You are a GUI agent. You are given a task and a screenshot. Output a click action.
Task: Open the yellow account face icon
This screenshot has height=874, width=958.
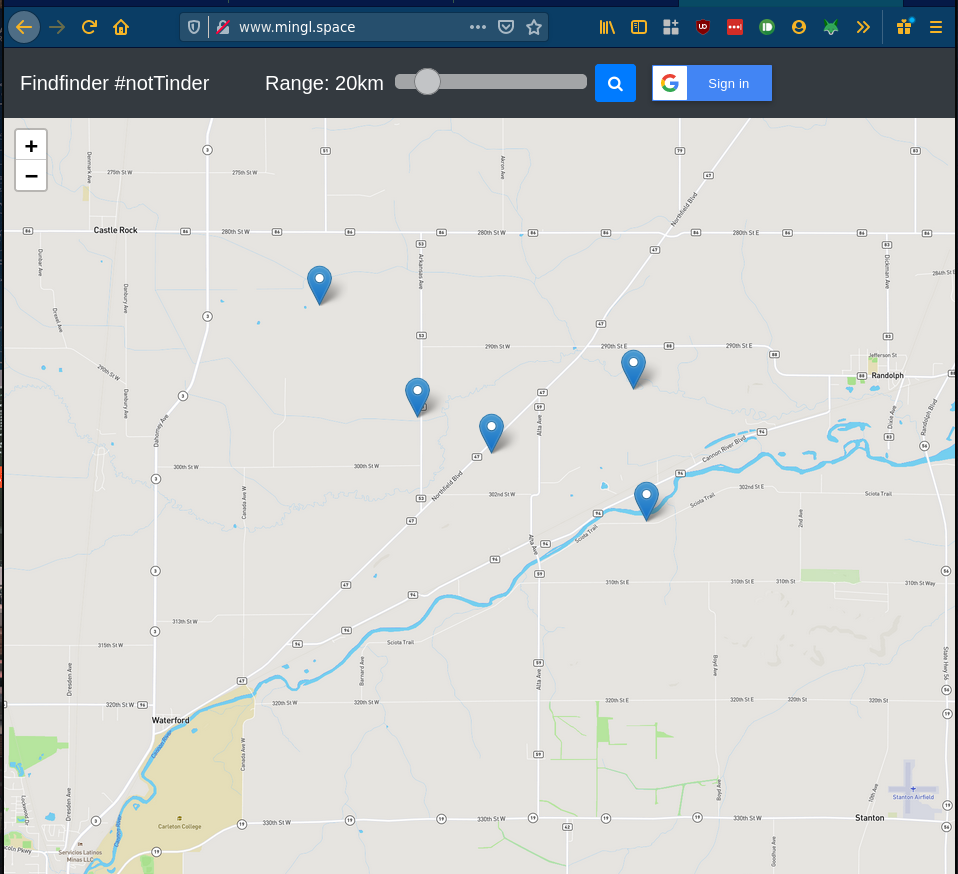point(799,27)
